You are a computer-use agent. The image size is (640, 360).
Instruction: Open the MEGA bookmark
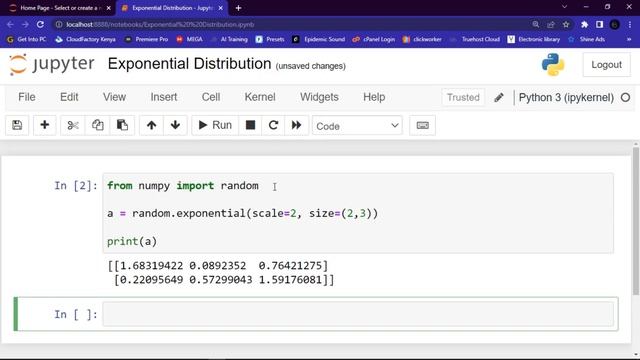(x=189, y=39)
